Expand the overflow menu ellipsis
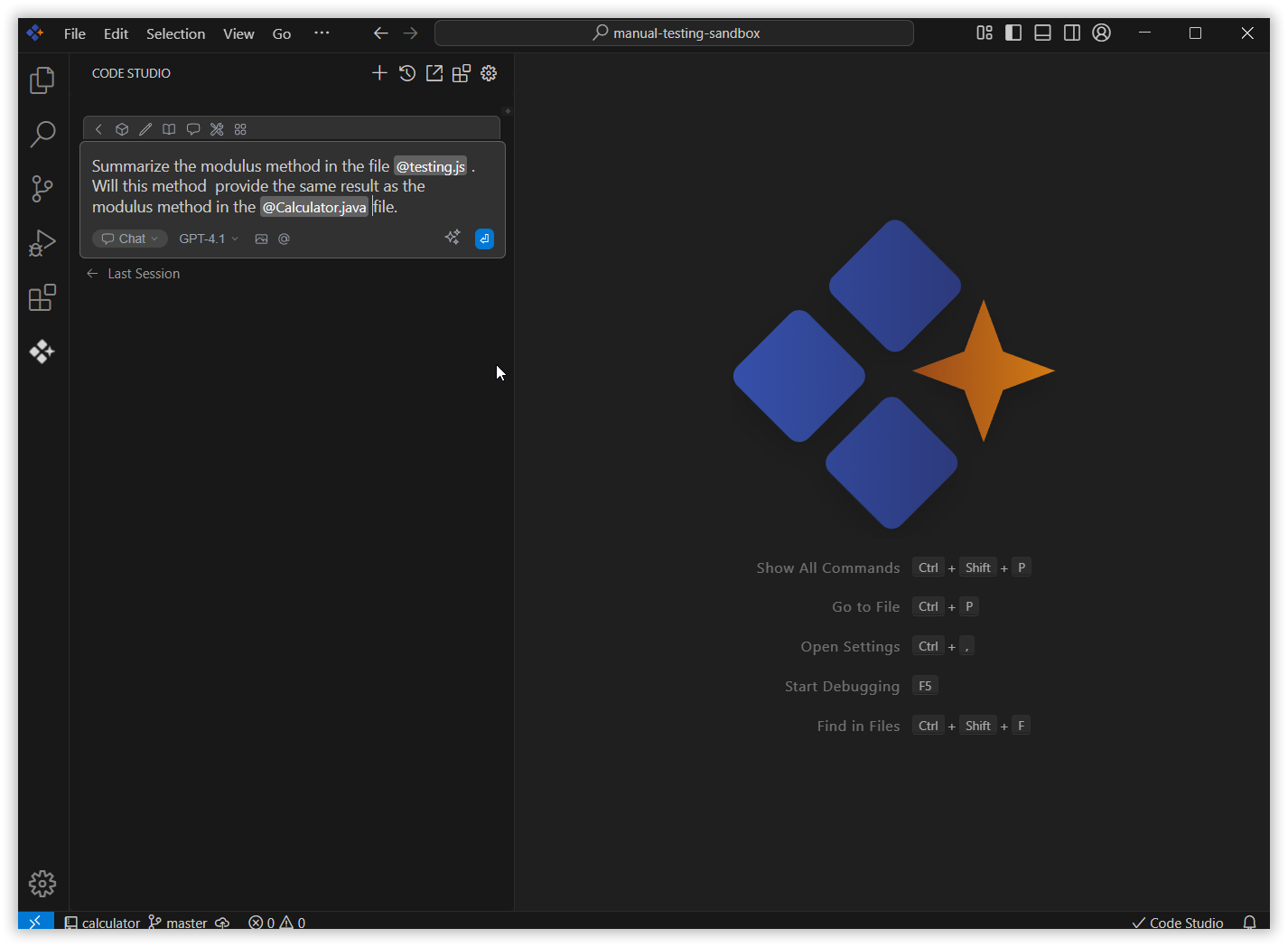This screenshot has width=1288, height=947. [x=322, y=33]
